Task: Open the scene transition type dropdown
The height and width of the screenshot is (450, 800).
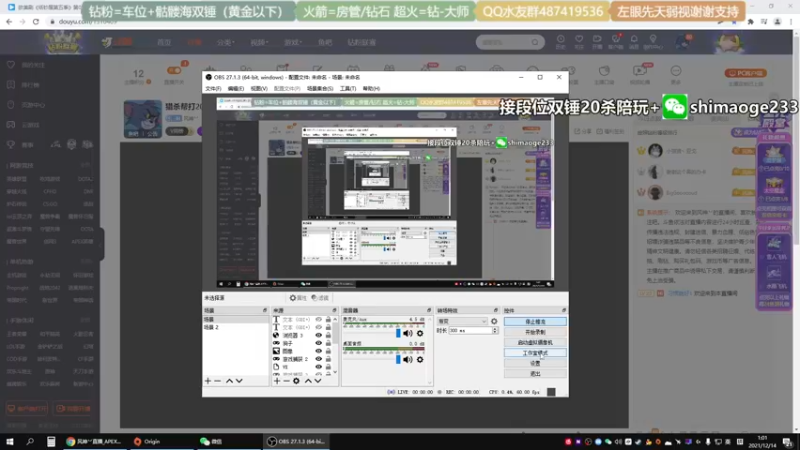Action: point(462,321)
